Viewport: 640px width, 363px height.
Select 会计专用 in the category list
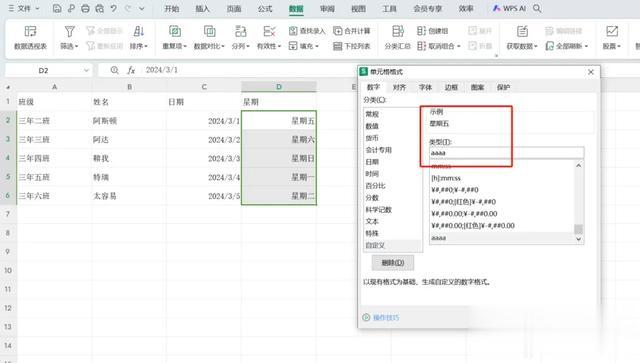coord(393,150)
